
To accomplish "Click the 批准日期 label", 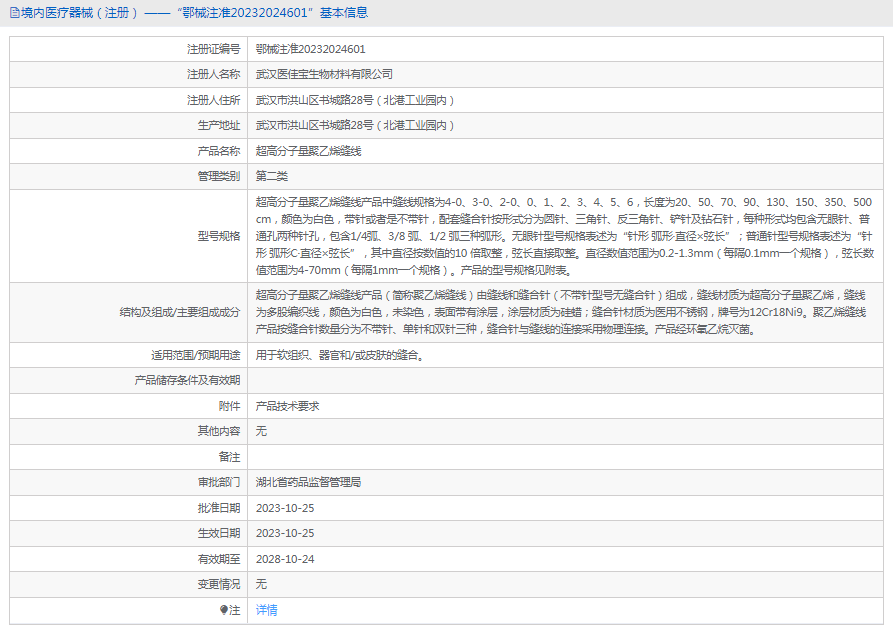I will 219,508.
